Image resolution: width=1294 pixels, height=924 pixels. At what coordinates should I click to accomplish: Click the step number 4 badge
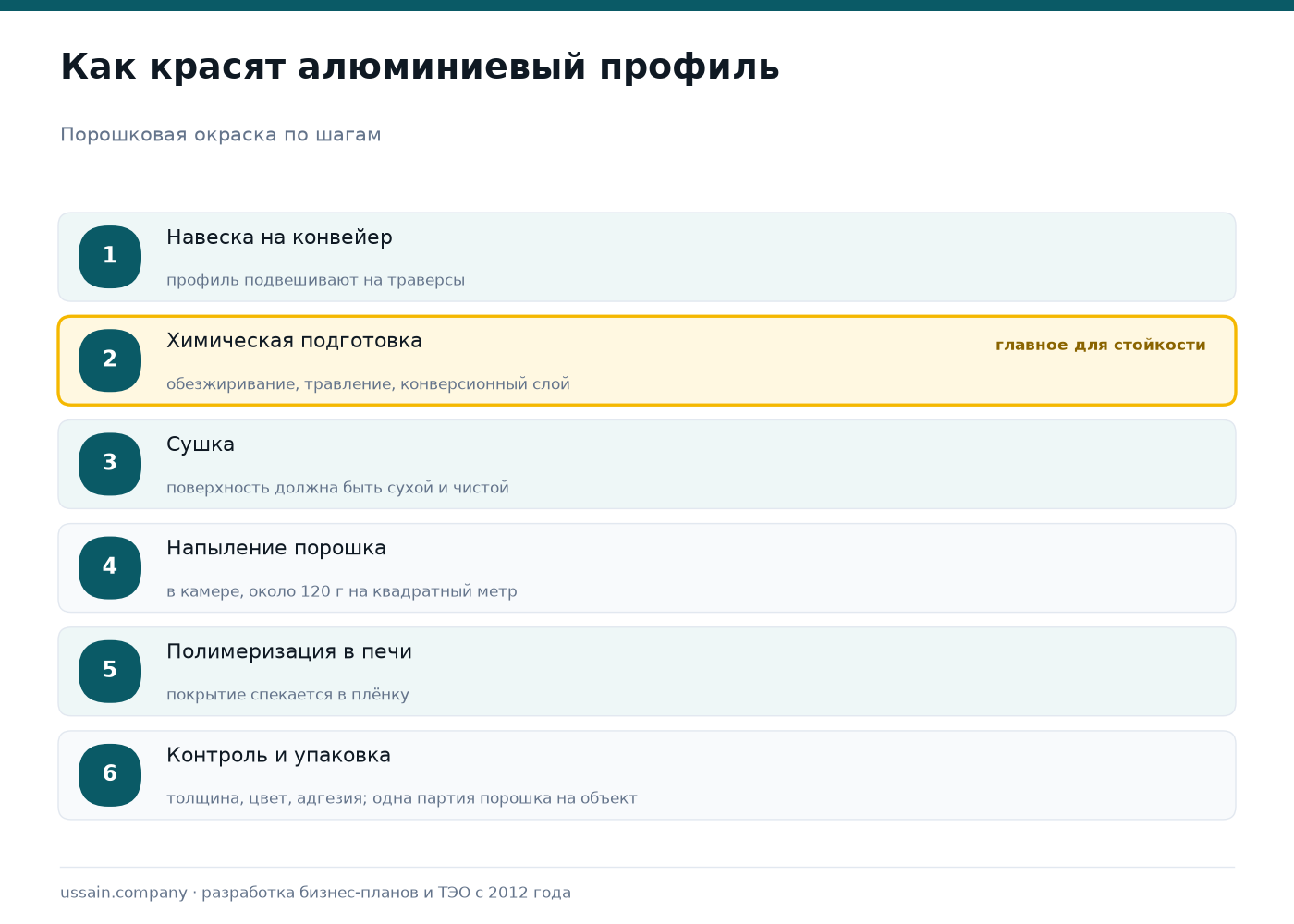click(x=110, y=567)
